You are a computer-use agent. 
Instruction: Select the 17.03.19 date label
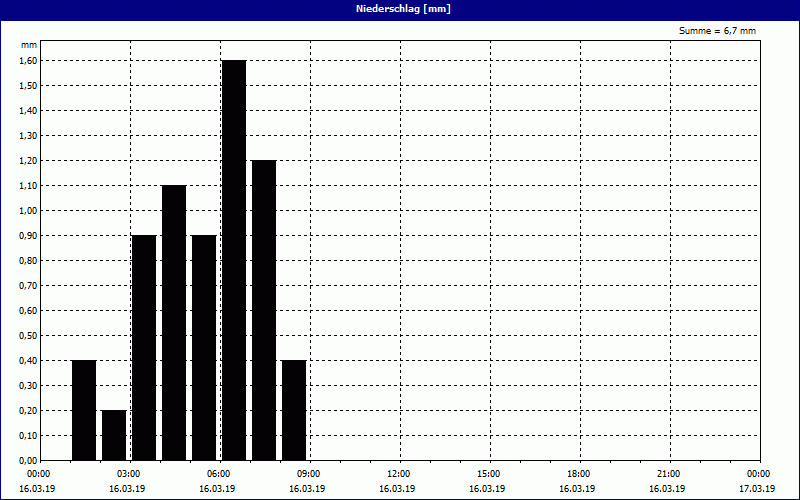[757, 489]
